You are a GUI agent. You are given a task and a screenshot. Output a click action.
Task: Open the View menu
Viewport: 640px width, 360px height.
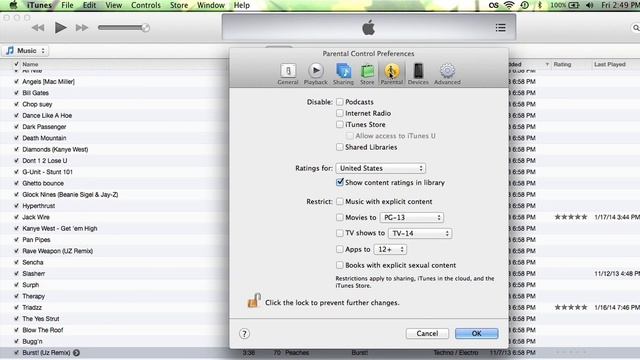point(113,5)
